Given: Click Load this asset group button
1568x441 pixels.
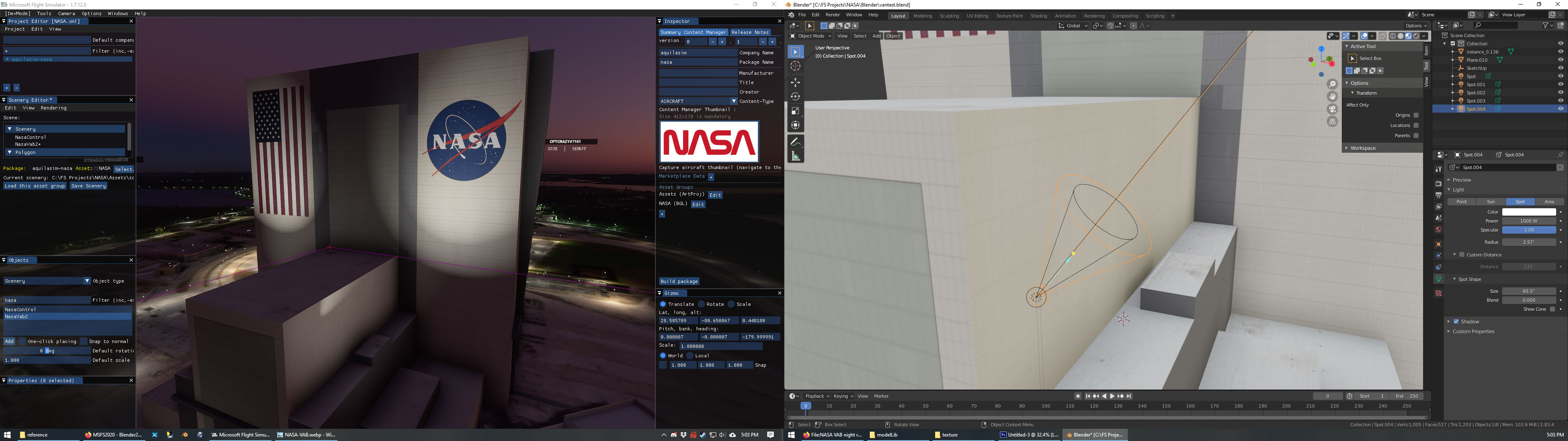Looking at the screenshot, I should tap(35, 186).
